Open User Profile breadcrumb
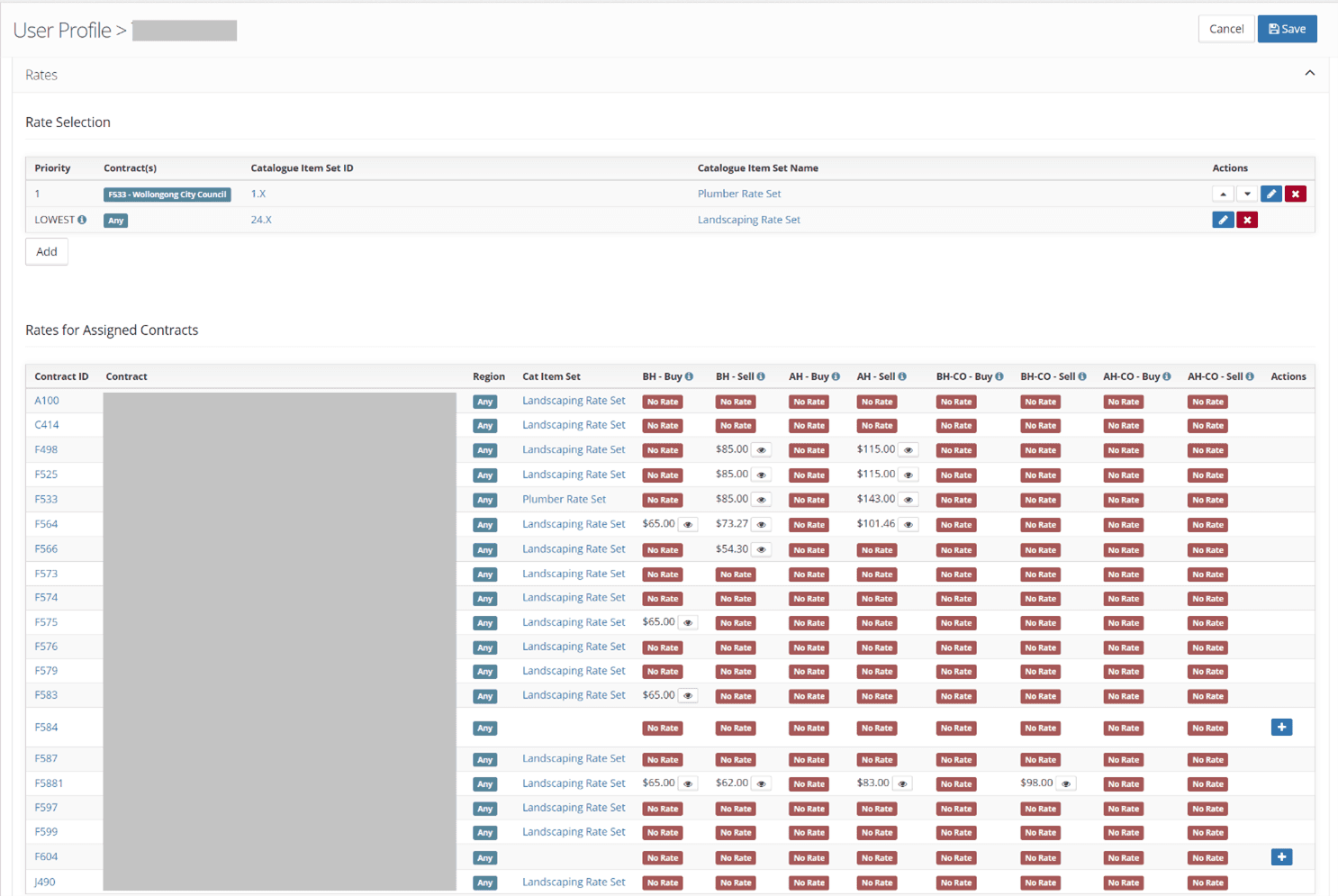1338x896 pixels. tap(61, 31)
